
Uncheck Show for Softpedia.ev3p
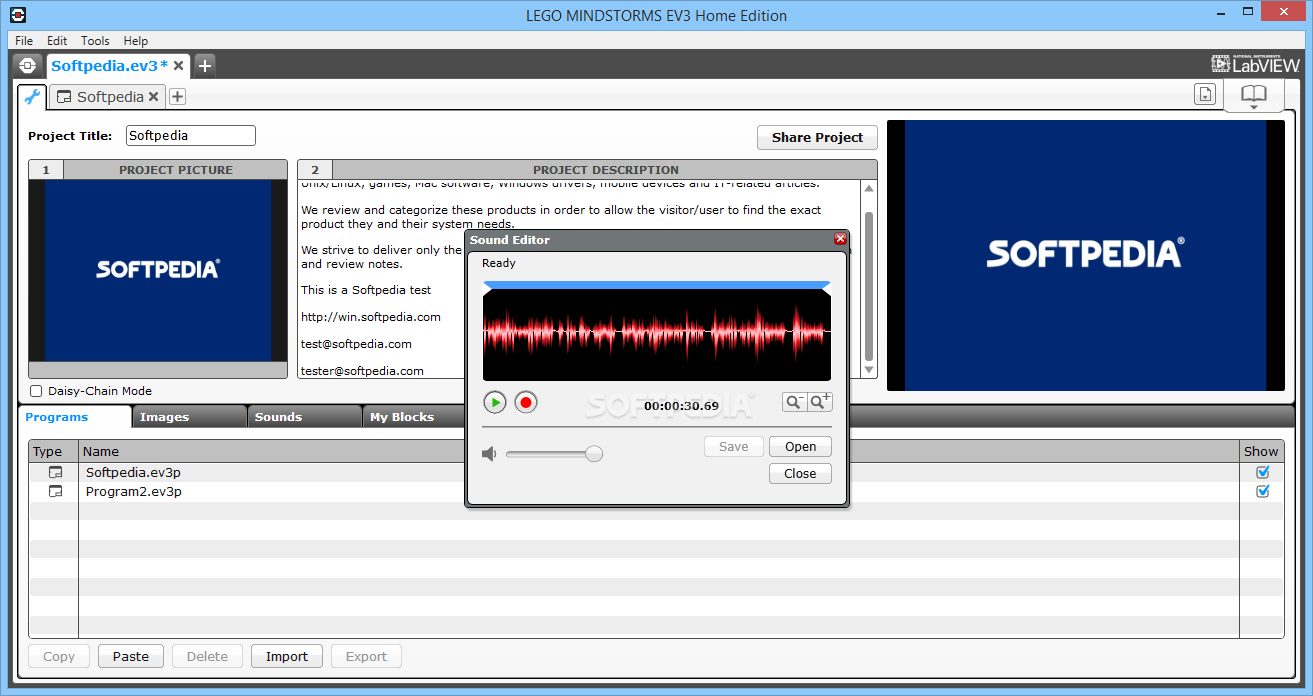[1262, 472]
